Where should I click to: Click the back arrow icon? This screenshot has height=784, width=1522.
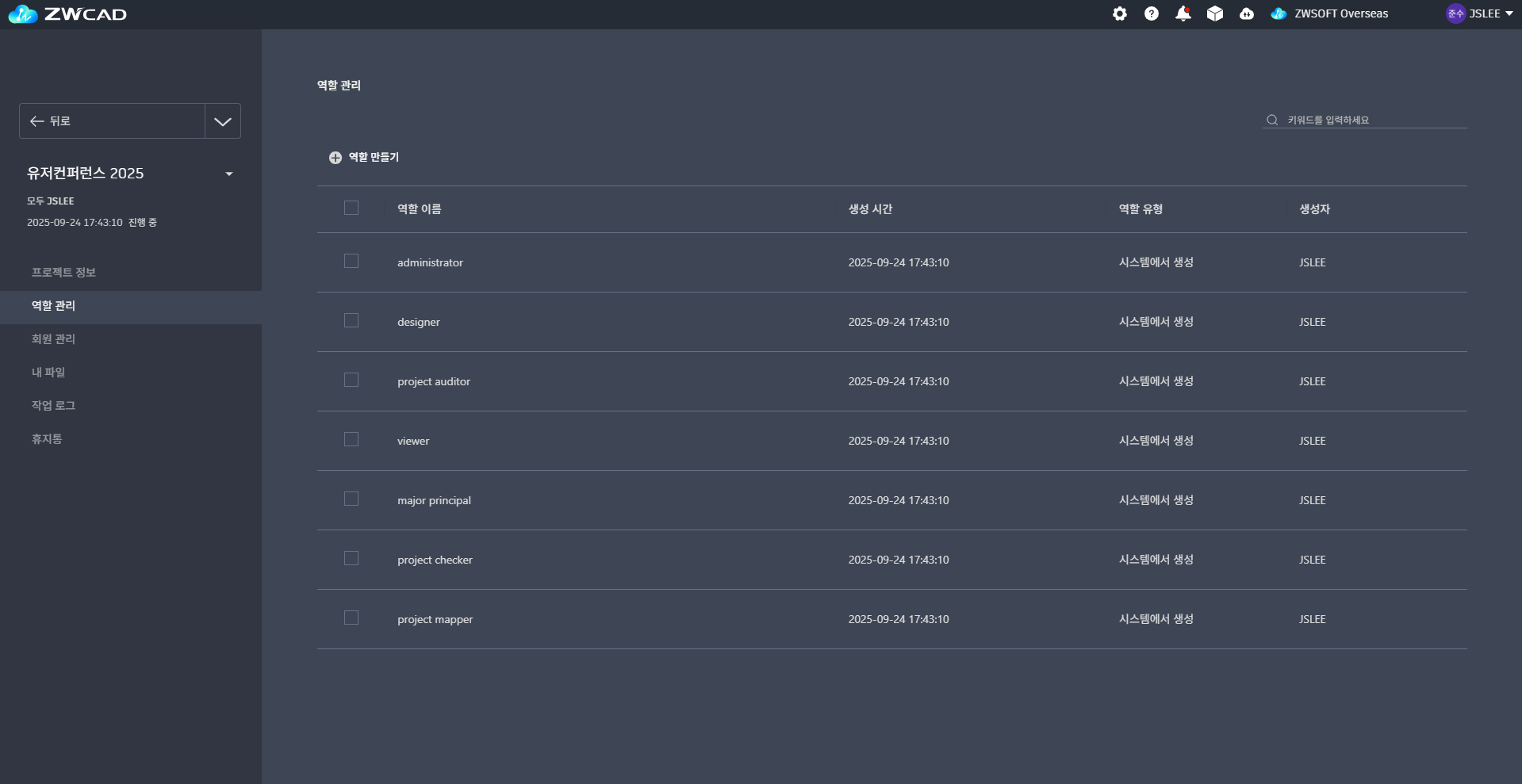point(36,121)
